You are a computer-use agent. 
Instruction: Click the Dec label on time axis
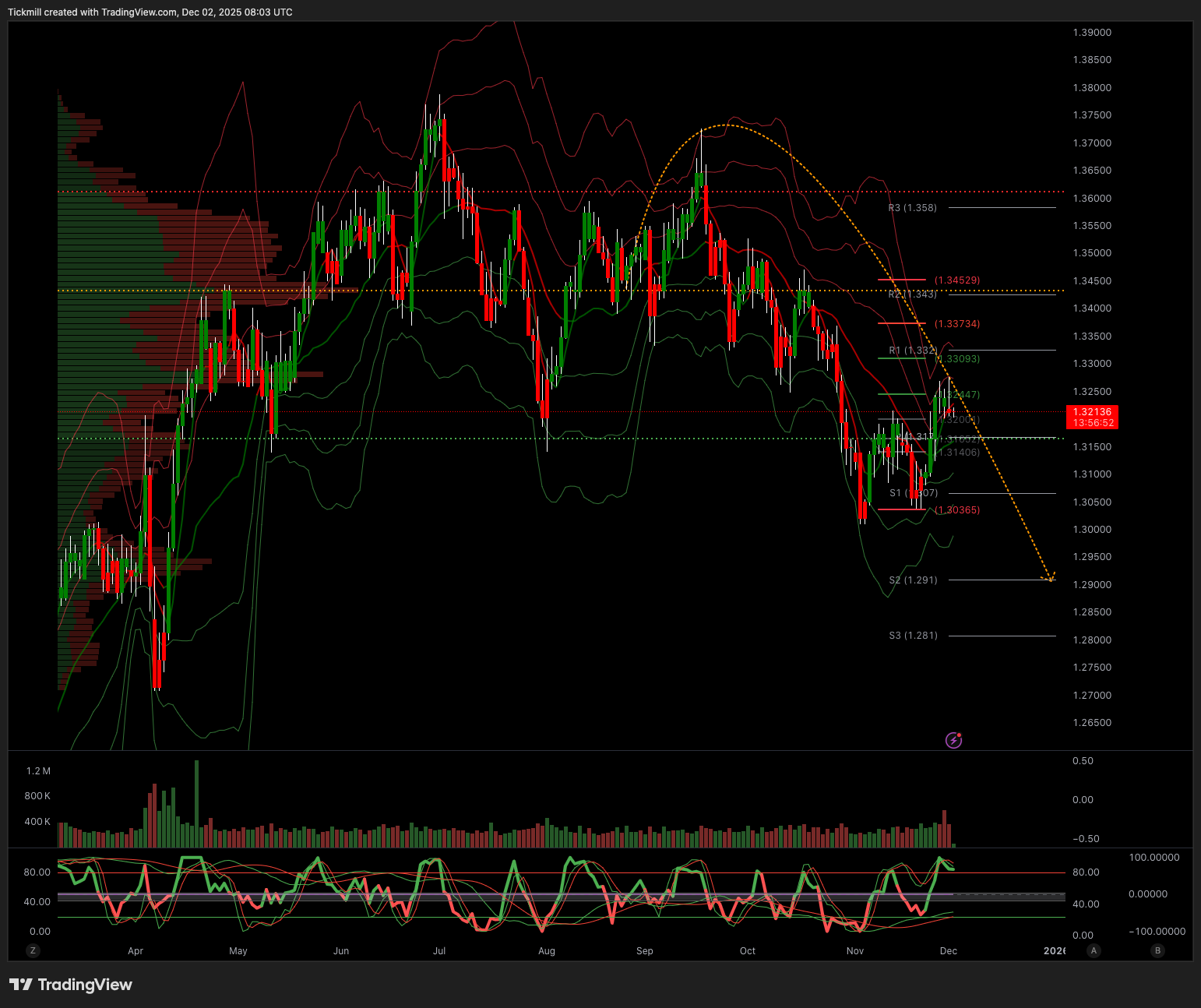point(948,951)
